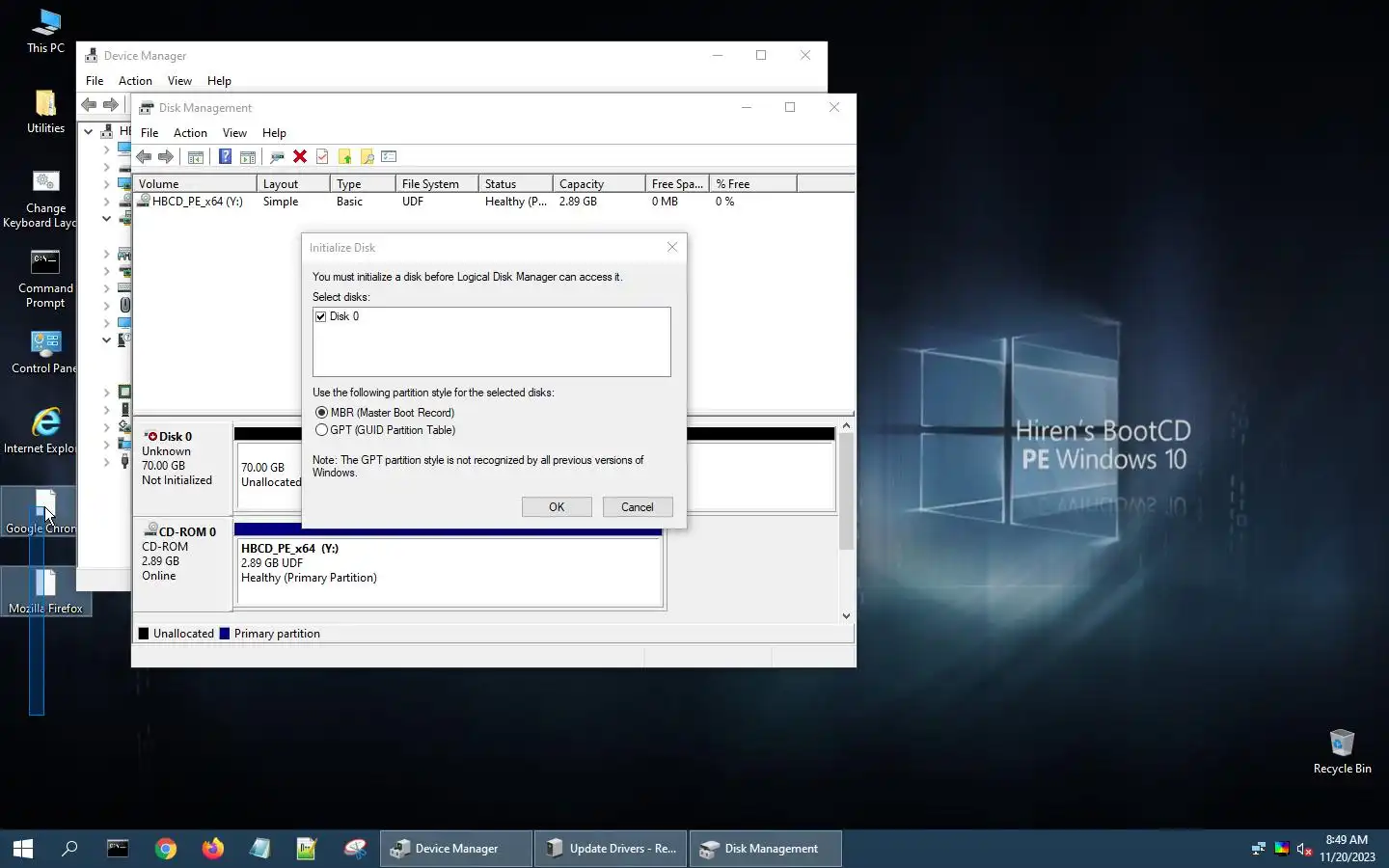This screenshot has height=868, width=1389.
Task: Open File menu in Disk Management
Action: point(150,133)
